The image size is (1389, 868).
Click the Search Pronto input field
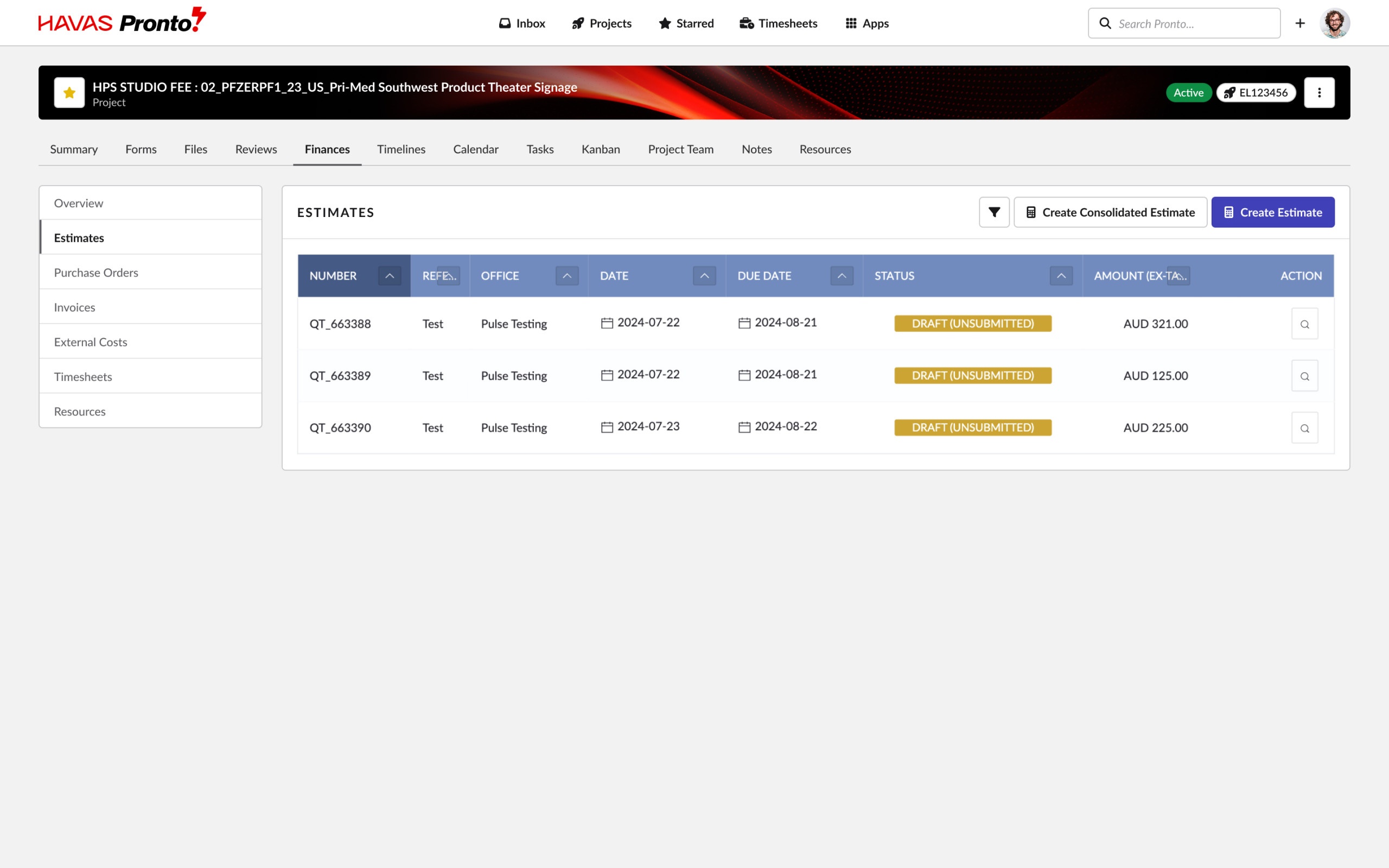click(x=1183, y=23)
